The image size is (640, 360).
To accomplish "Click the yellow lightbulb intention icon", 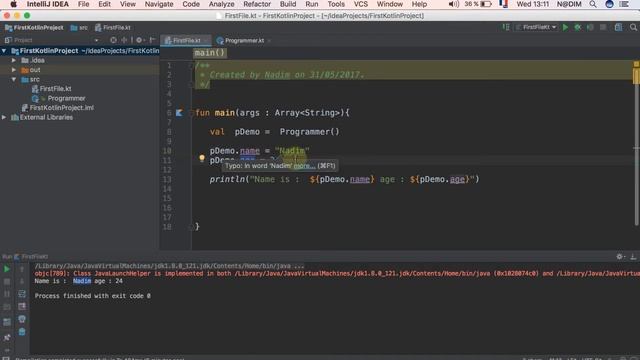I will pos(202,158).
